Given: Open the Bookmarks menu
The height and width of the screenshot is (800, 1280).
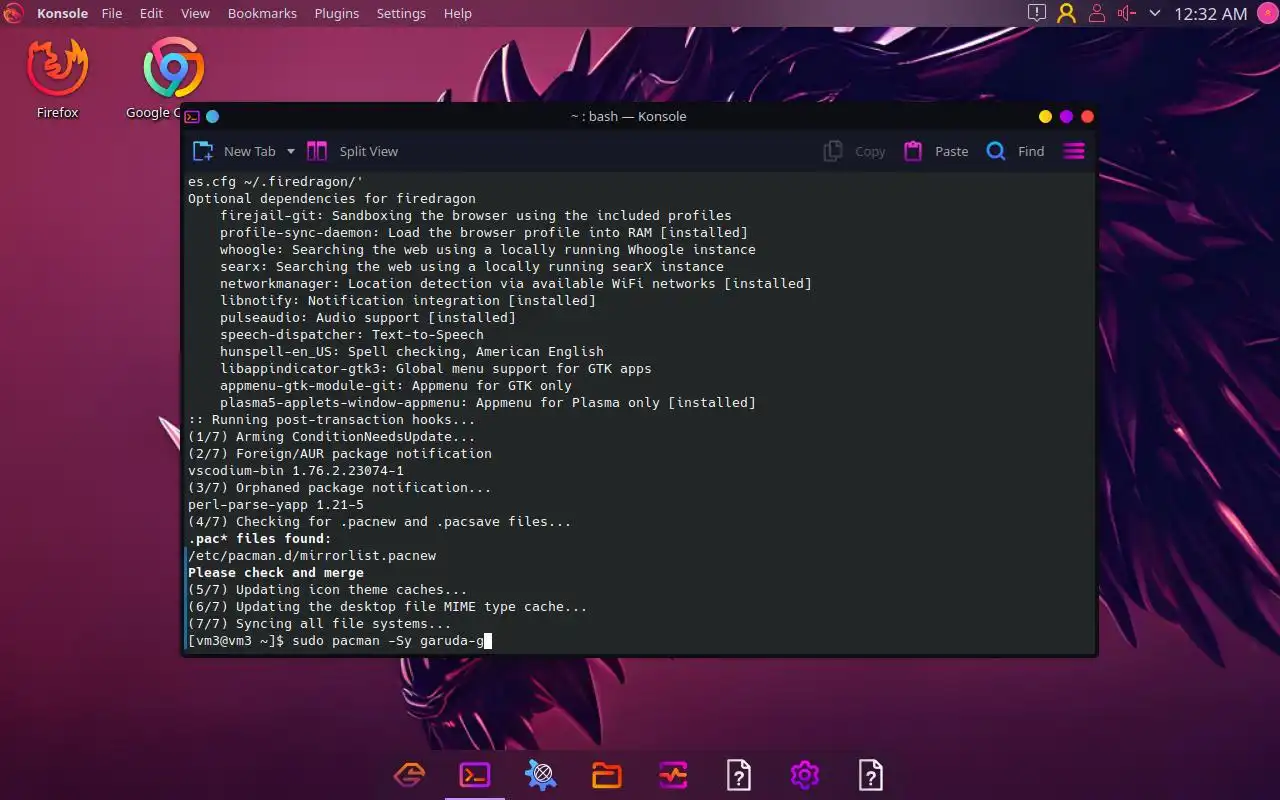Looking at the screenshot, I should (x=262, y=13).
